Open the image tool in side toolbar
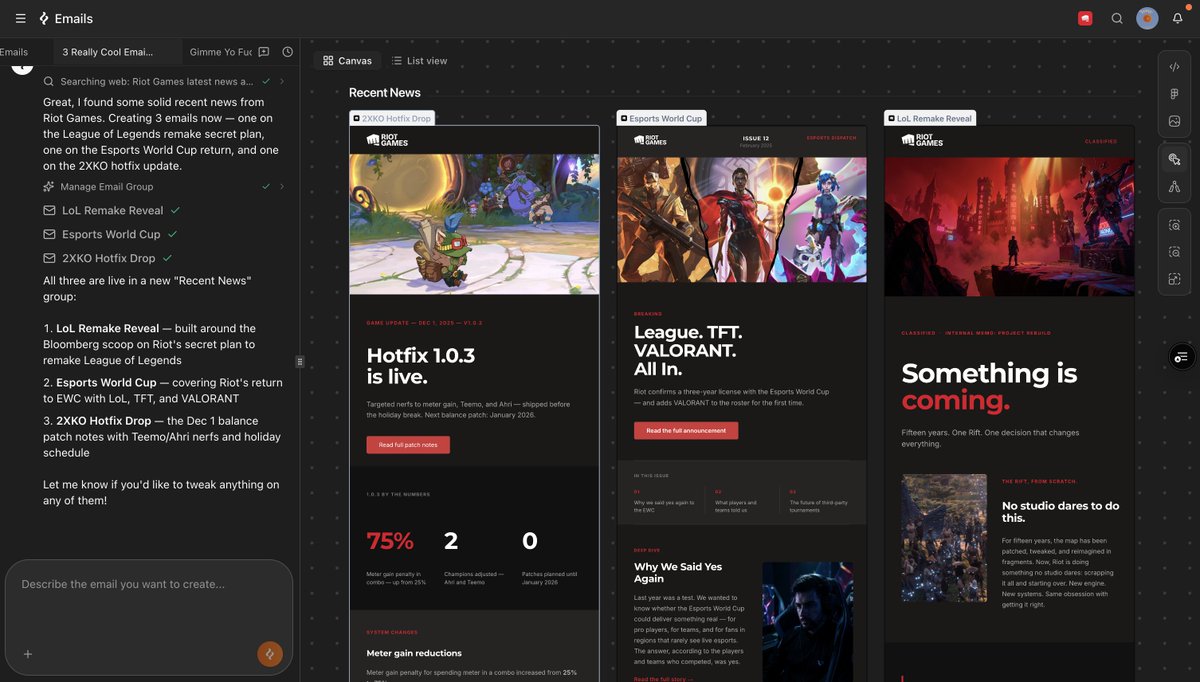Image resolution: width=1200 pixels, height=682 pixels. 1174,121
